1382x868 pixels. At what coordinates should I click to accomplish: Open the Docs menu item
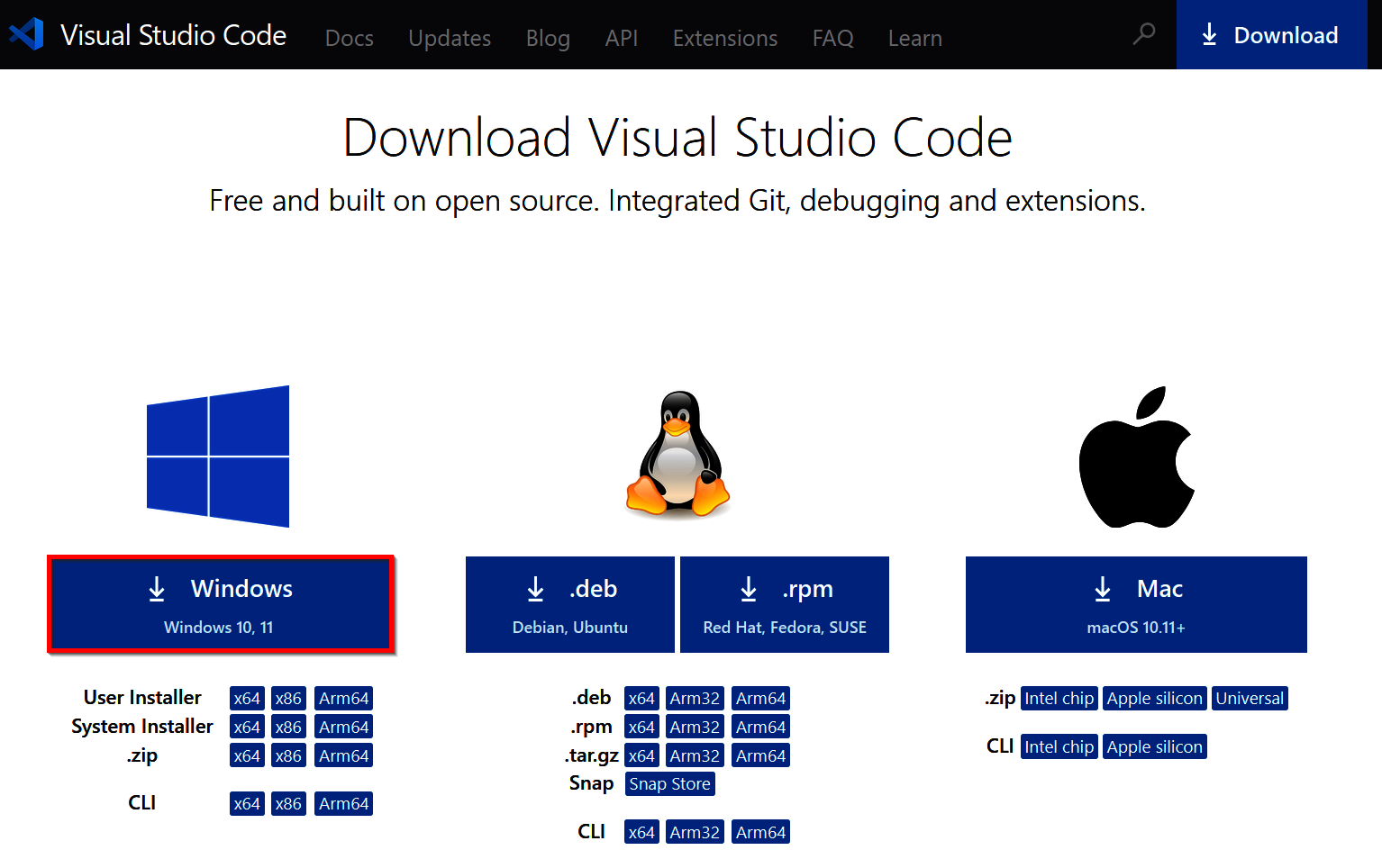[x=349, y=38]
